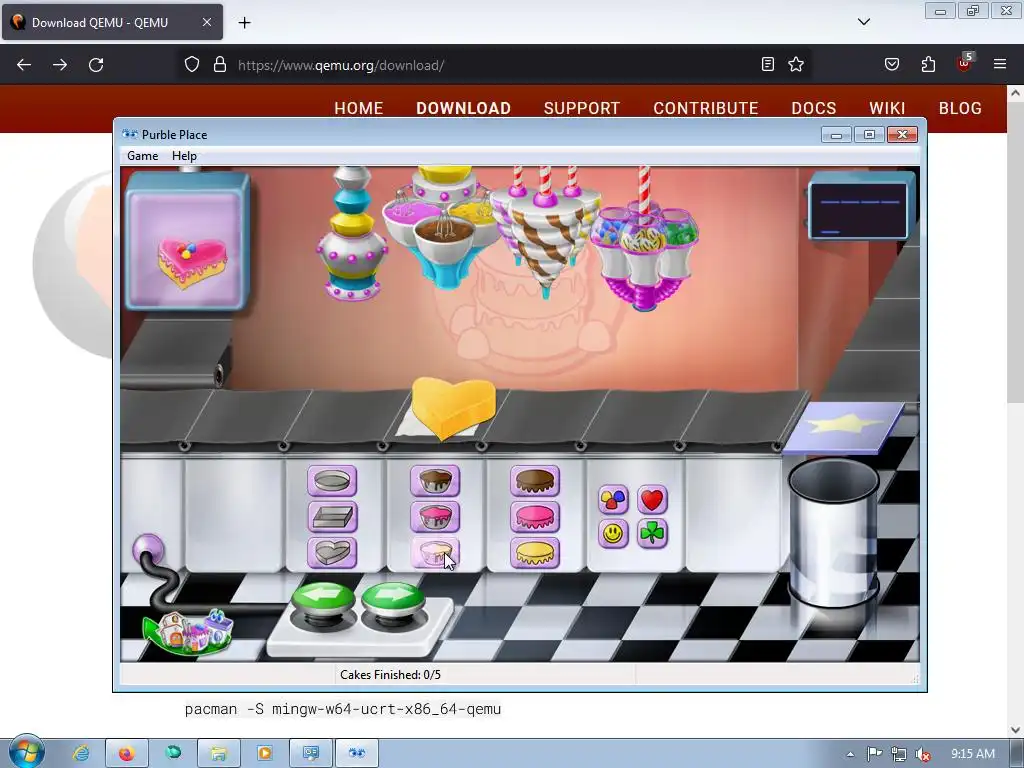Add candy balls decoration
This screenshot has height=768, width=1024.
click(x=613, y=500)
